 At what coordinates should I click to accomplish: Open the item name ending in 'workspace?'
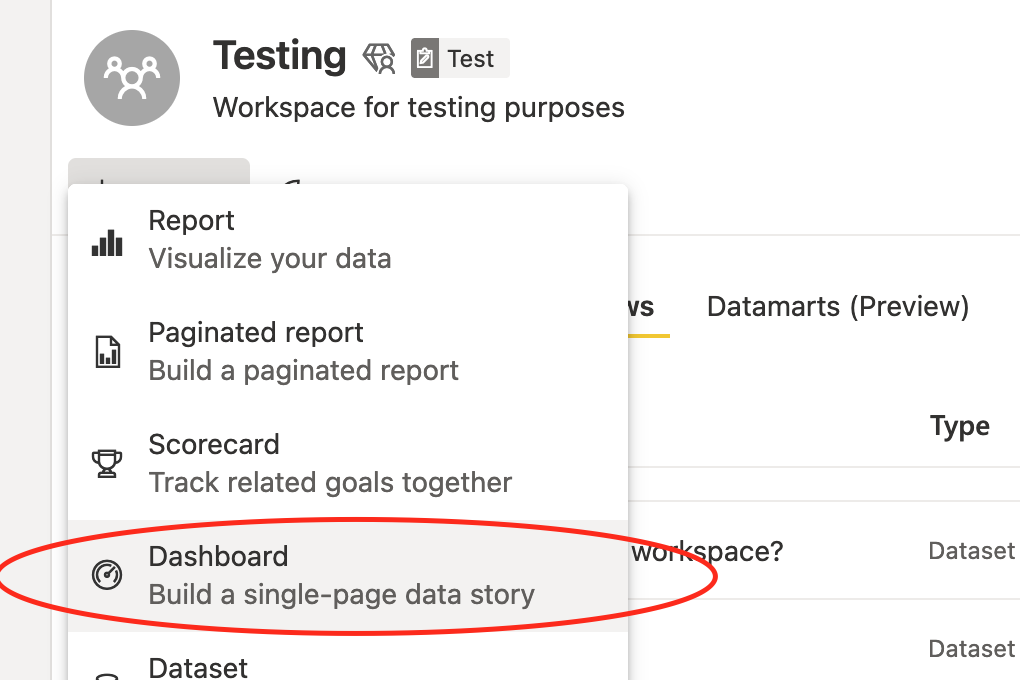tap(708, 552)
